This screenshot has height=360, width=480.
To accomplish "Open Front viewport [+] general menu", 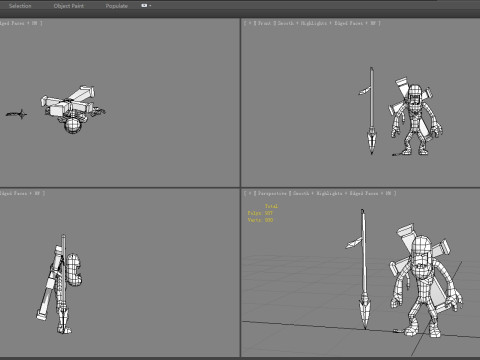I will (250, 23).
